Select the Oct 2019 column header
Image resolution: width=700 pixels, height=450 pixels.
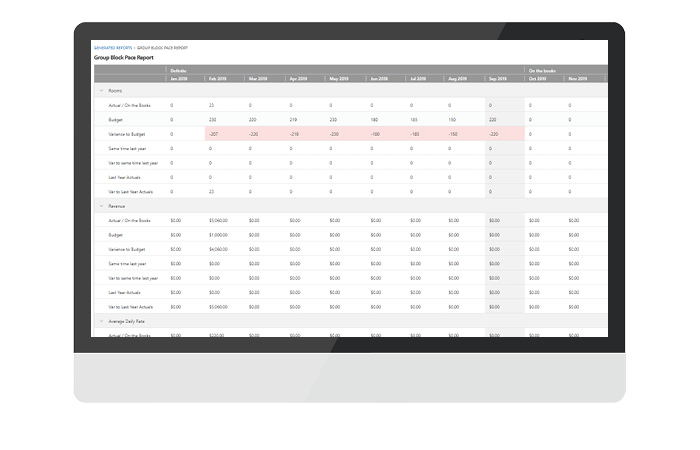(x=540, y=78)
